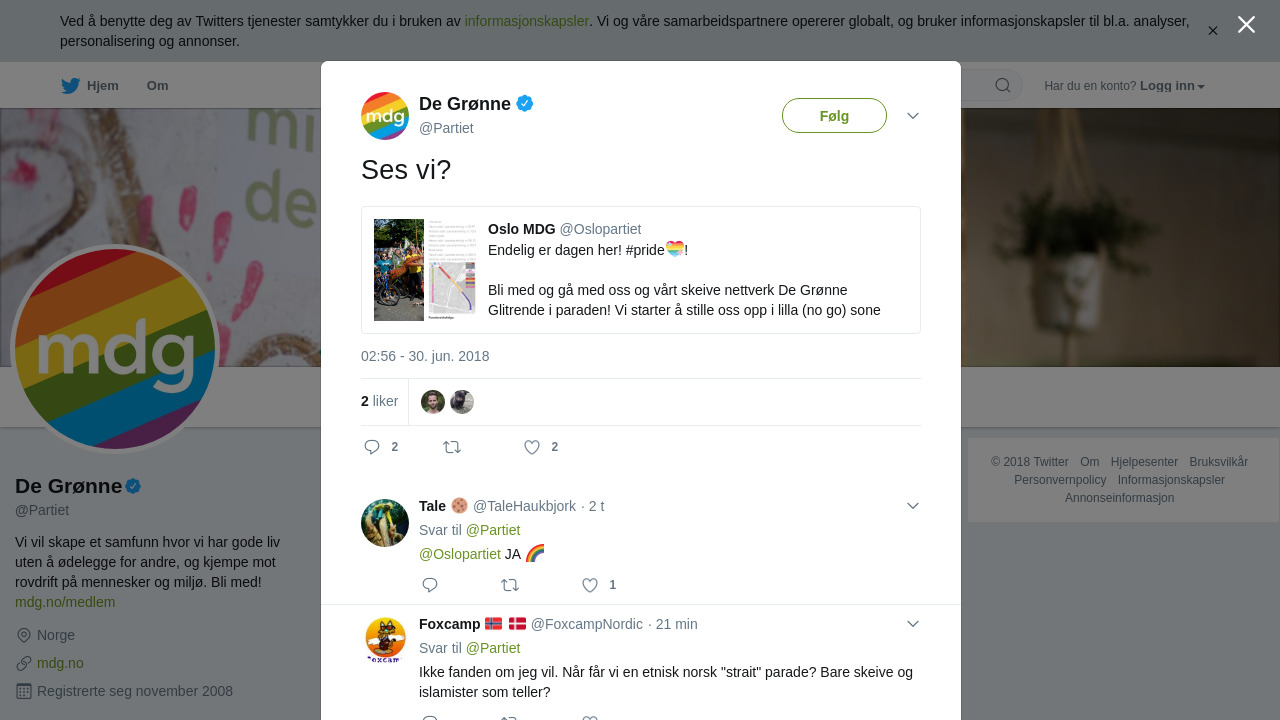Dismiss the cookie notice with small X
The height and width of the screenshot is (720, 1280).
point(1212,31)
